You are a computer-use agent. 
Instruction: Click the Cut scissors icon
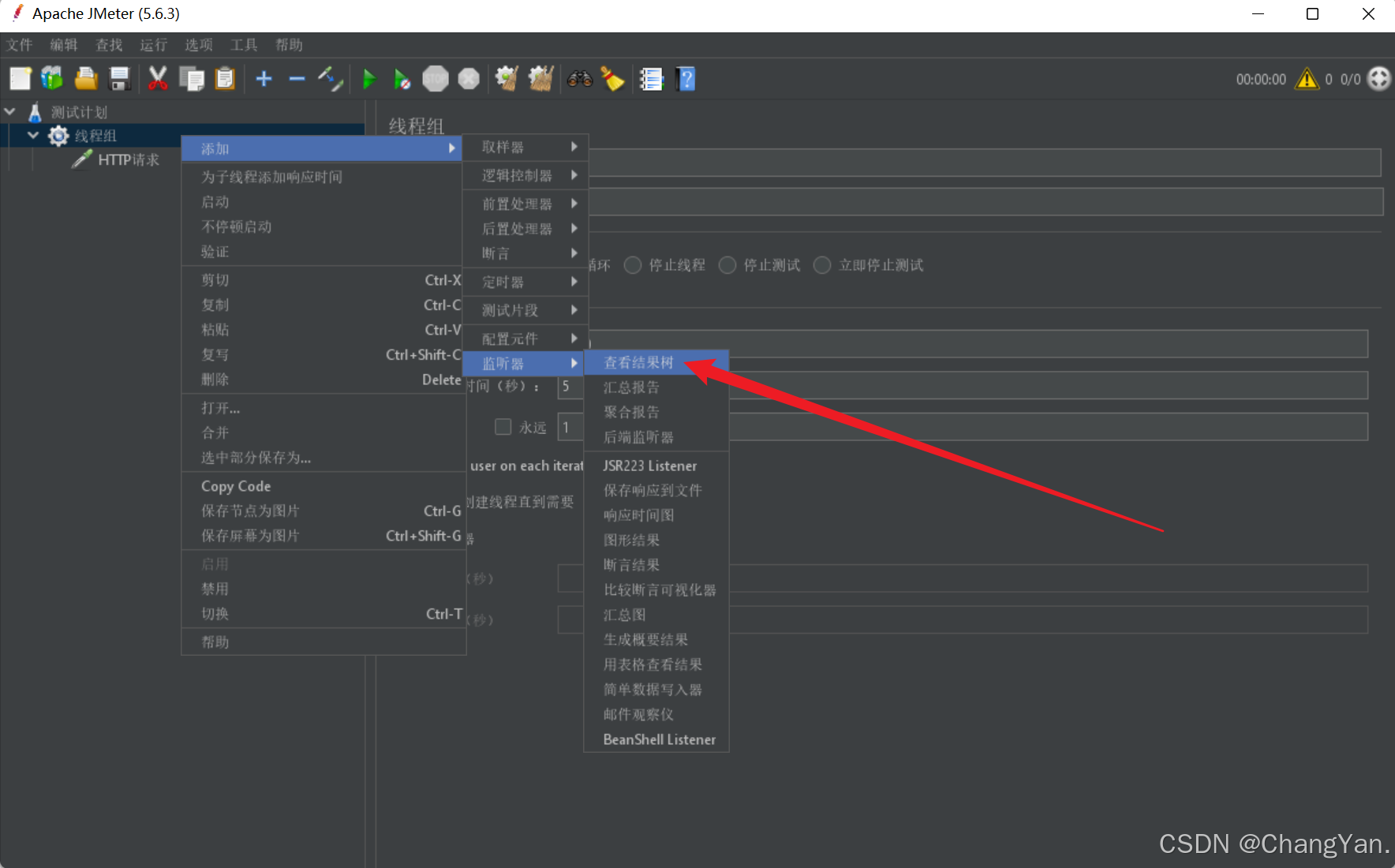(158, 79)
